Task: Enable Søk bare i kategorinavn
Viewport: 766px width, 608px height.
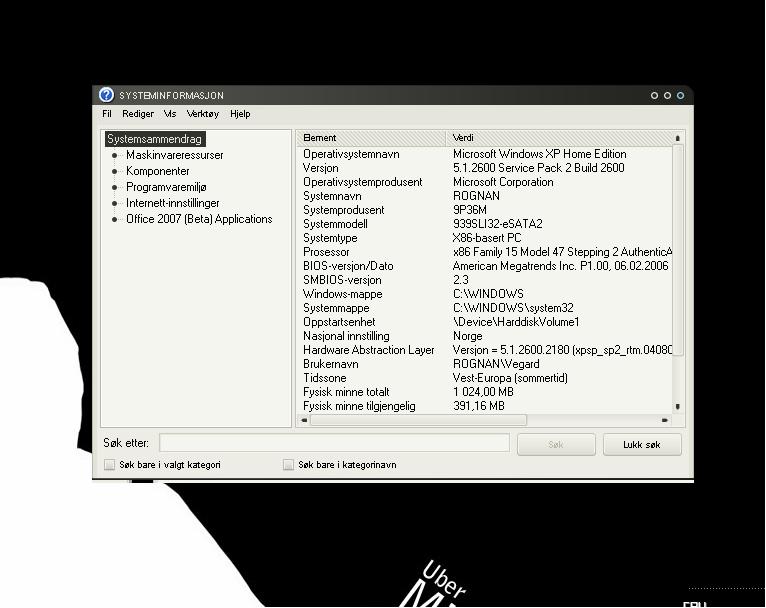Action: tap(288, 464)
